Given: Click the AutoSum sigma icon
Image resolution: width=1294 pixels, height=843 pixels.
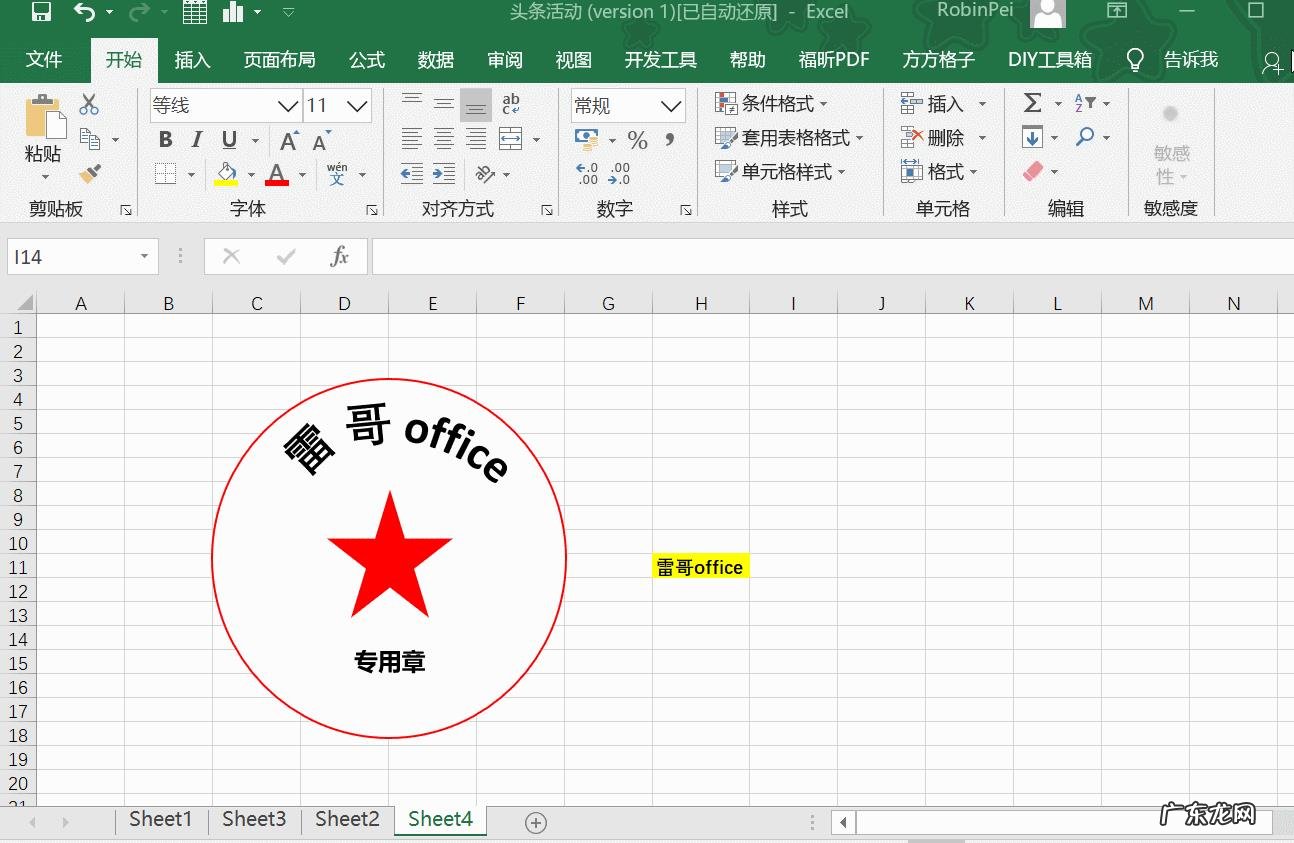Looking at the screenshot, I should pos(1033,103).
